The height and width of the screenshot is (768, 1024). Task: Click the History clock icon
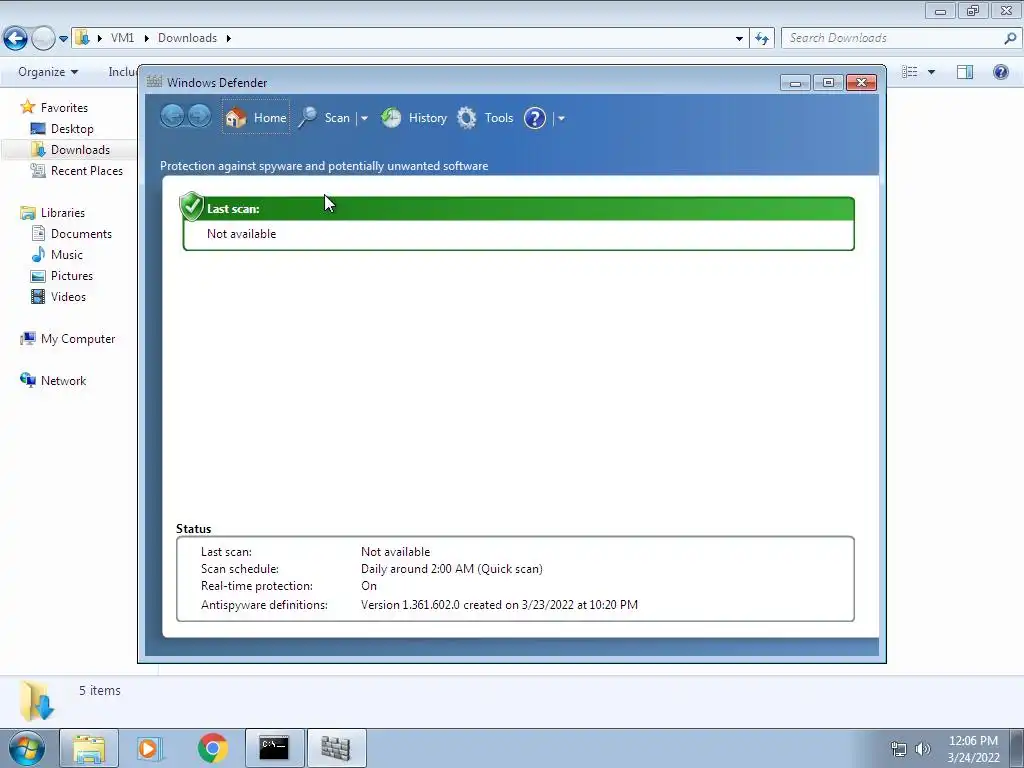point(391,118)
